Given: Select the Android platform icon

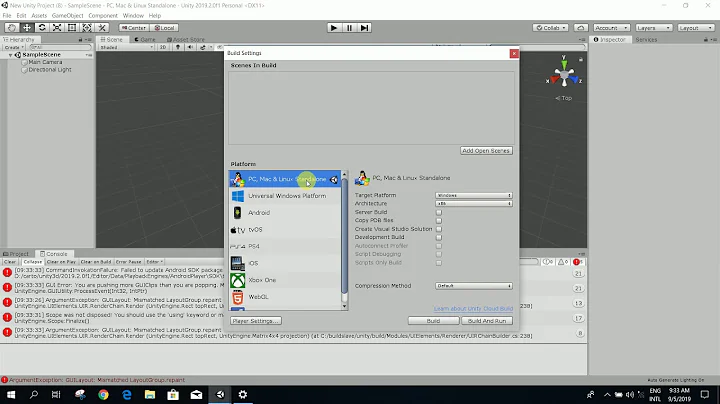Looking at the screenshot, I should [x=237, y=213].
